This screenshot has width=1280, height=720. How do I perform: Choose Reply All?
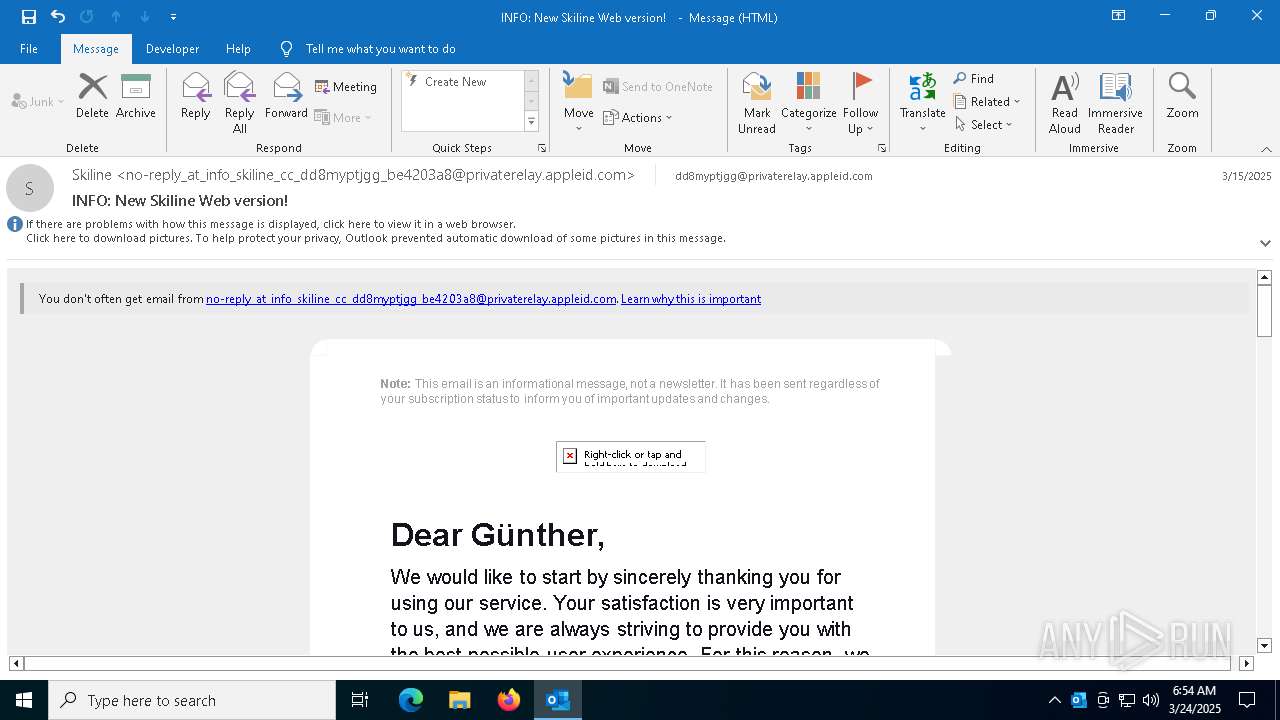(240, 103)
